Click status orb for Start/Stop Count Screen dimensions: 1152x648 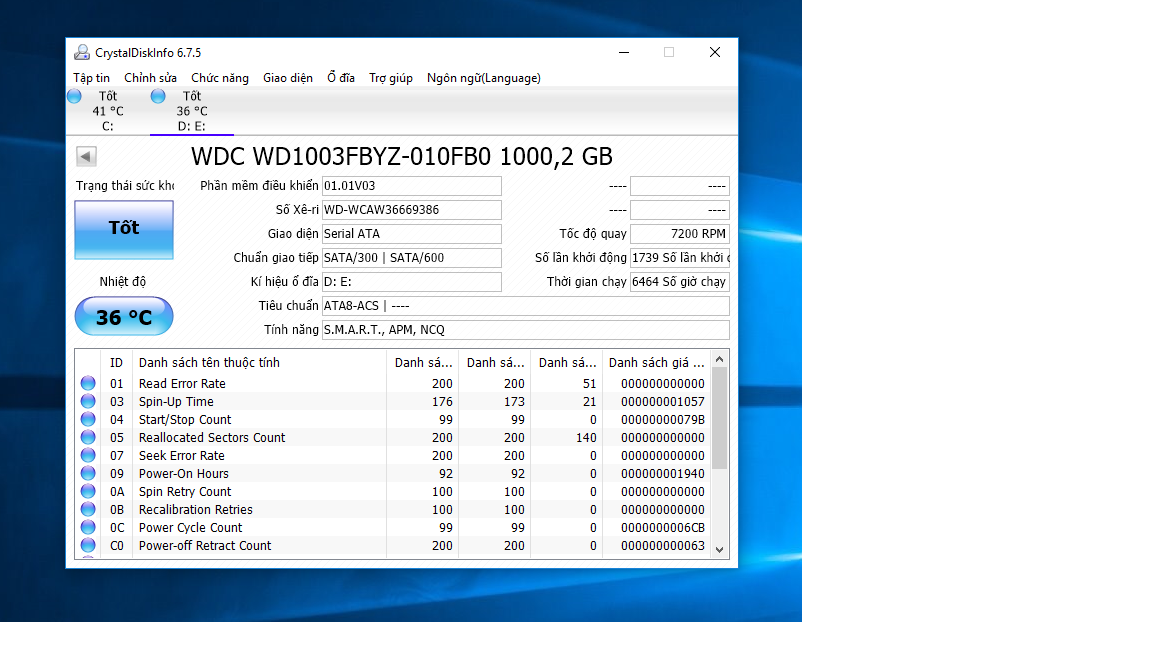pos(88,419)
